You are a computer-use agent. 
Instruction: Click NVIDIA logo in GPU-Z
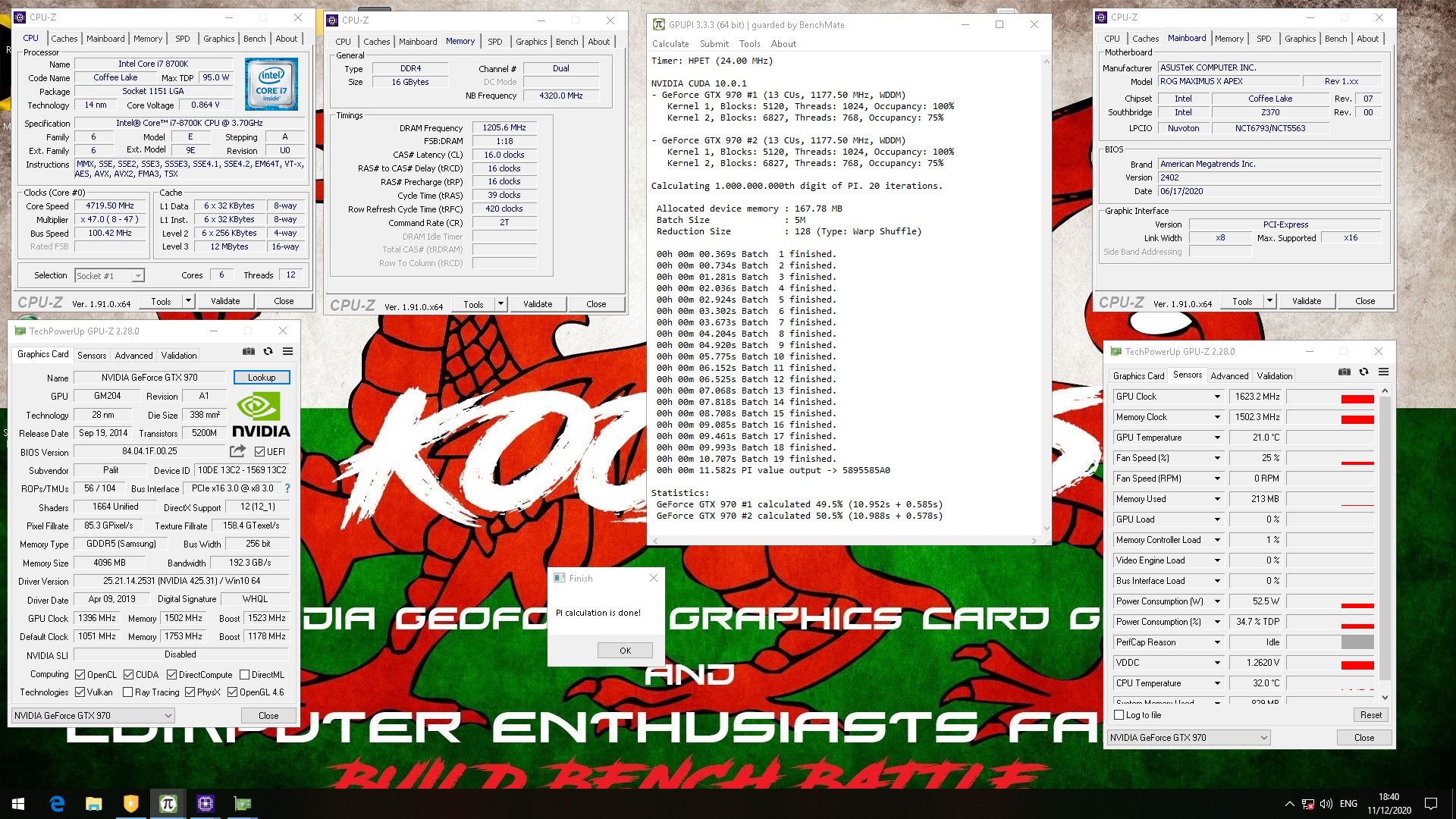click(261, 416)
